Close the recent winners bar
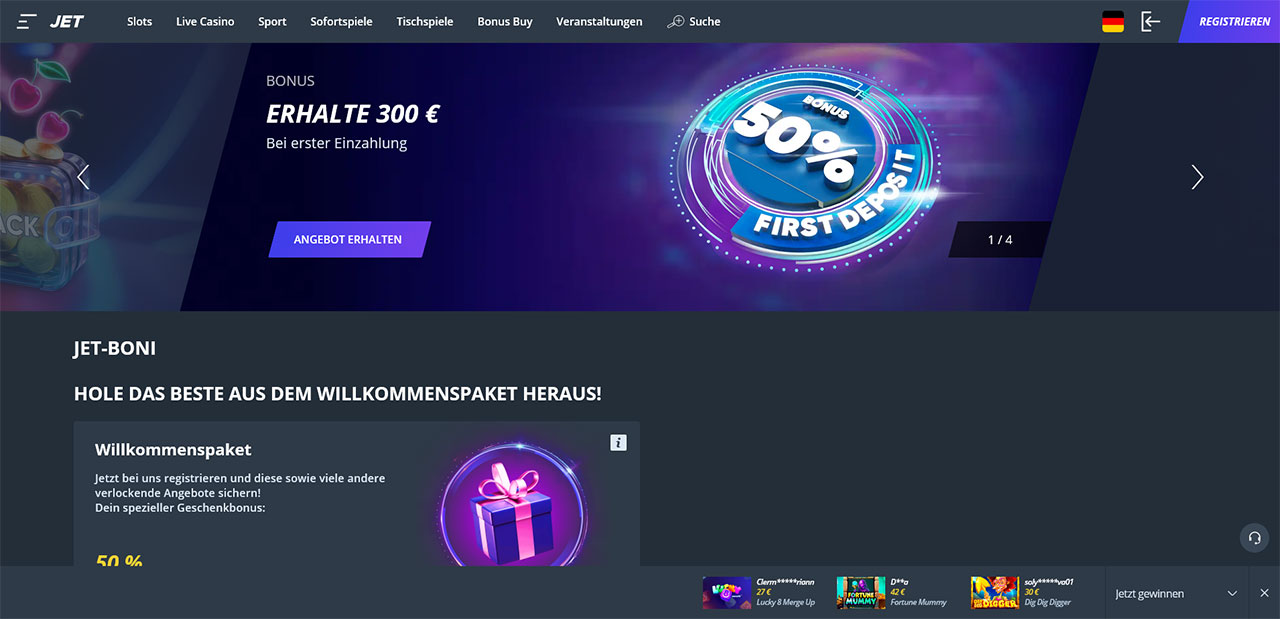This screenshot has width=1280, height=619. click(x=1264, y=593)
